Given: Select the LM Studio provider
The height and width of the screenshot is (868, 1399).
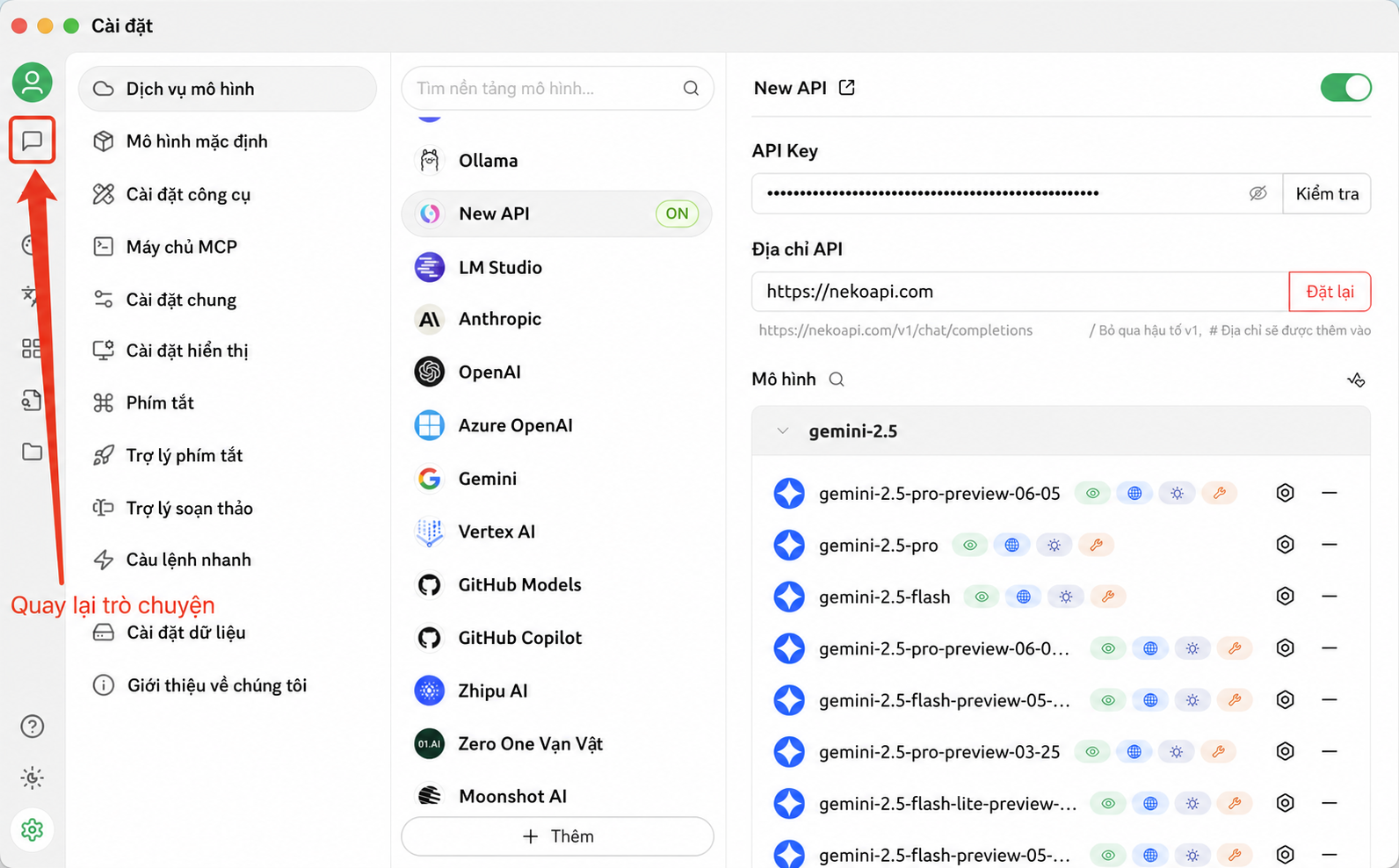Looking at the screenshot, I should pos(556,267).
